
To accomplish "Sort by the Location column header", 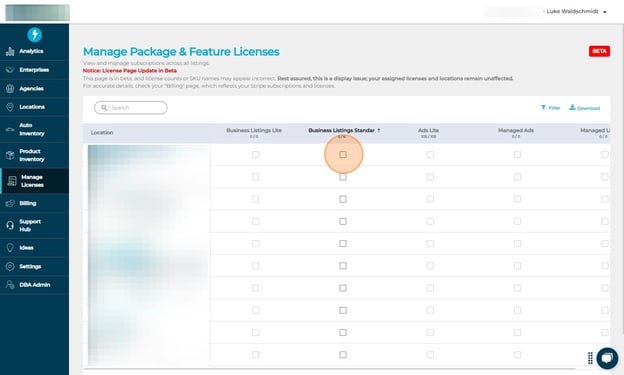I will pos(102,133).
